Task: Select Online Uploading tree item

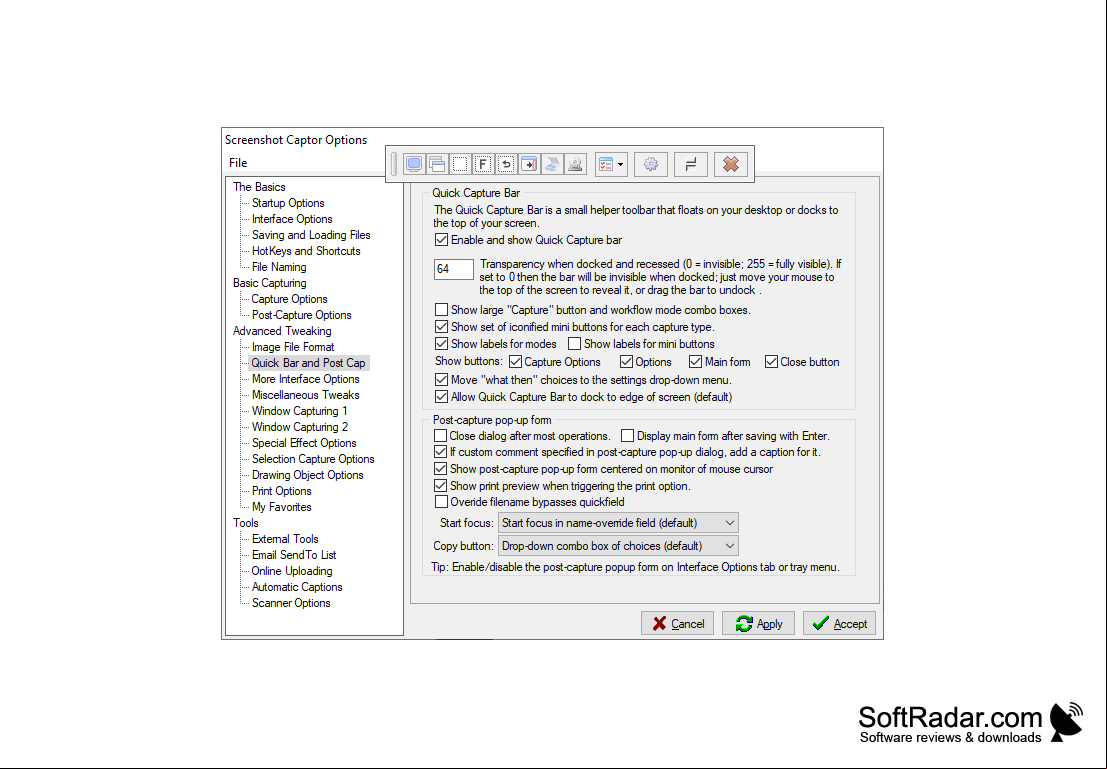Action: 292,571
